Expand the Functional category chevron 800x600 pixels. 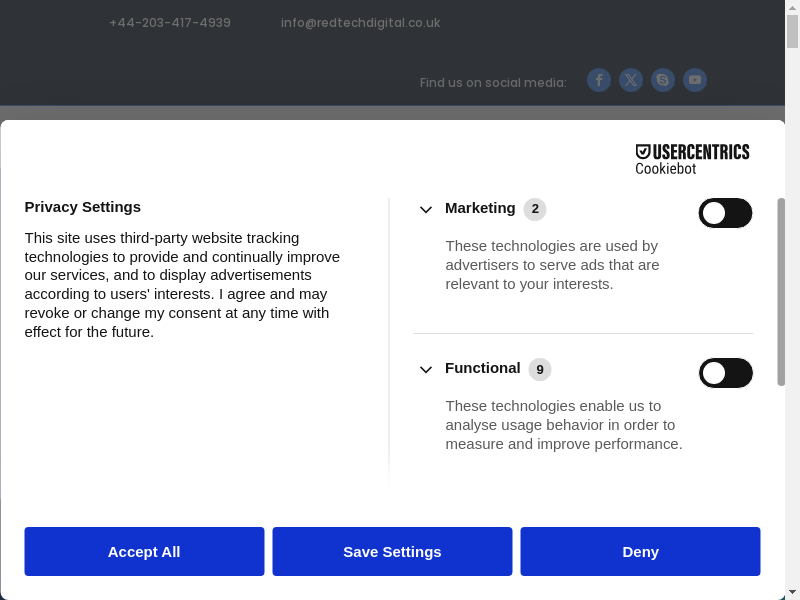426,370
